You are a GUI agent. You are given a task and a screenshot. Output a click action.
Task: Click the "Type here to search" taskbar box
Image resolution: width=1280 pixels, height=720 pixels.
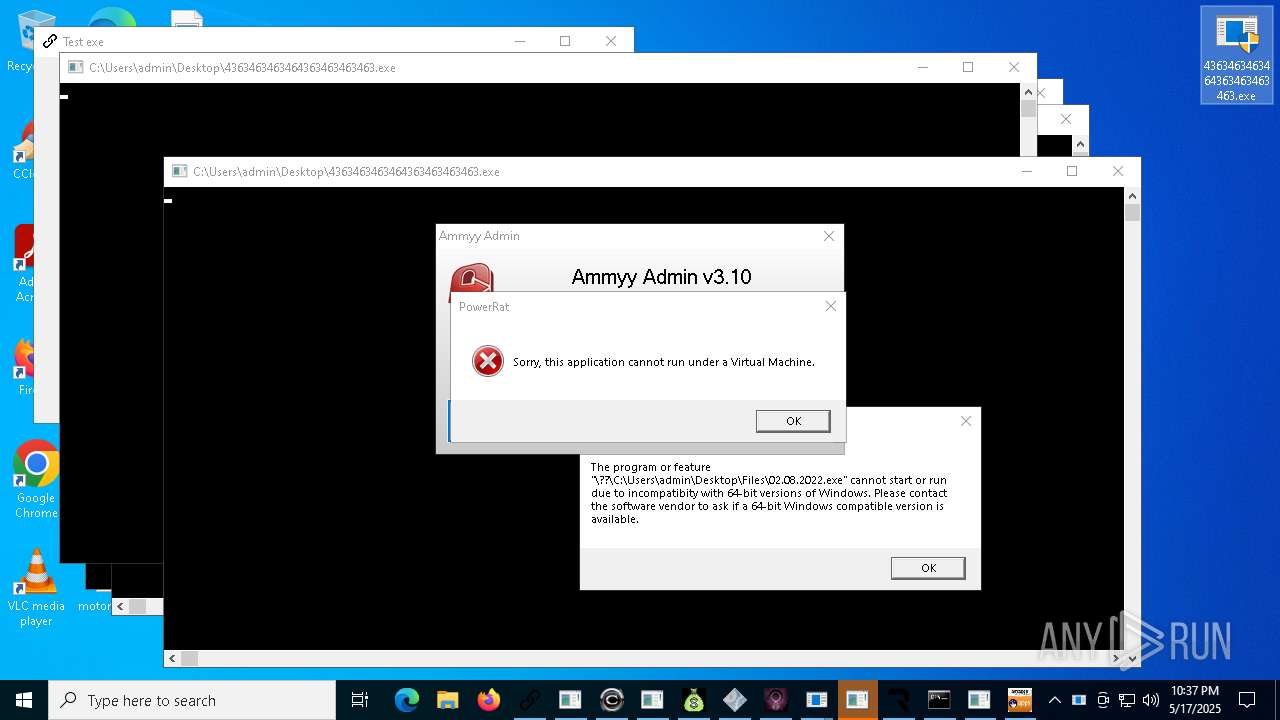coord(192,700)
